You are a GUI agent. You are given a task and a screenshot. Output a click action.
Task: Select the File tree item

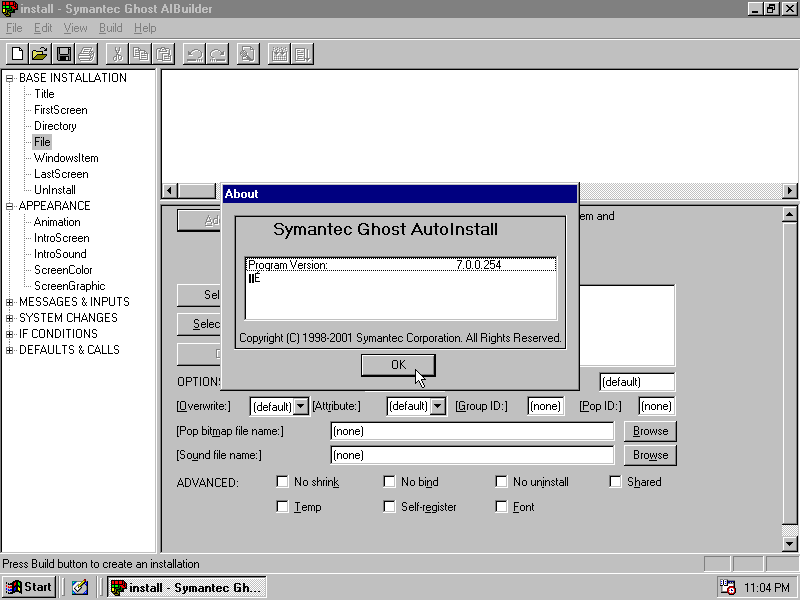tap(42, 142)
